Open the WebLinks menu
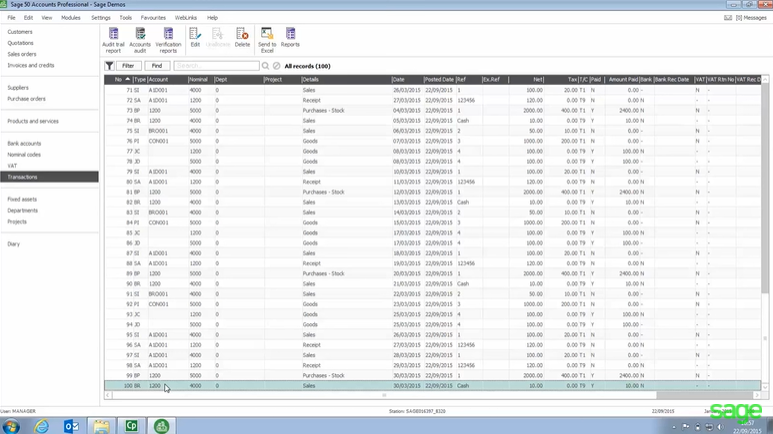 [186, 18]
